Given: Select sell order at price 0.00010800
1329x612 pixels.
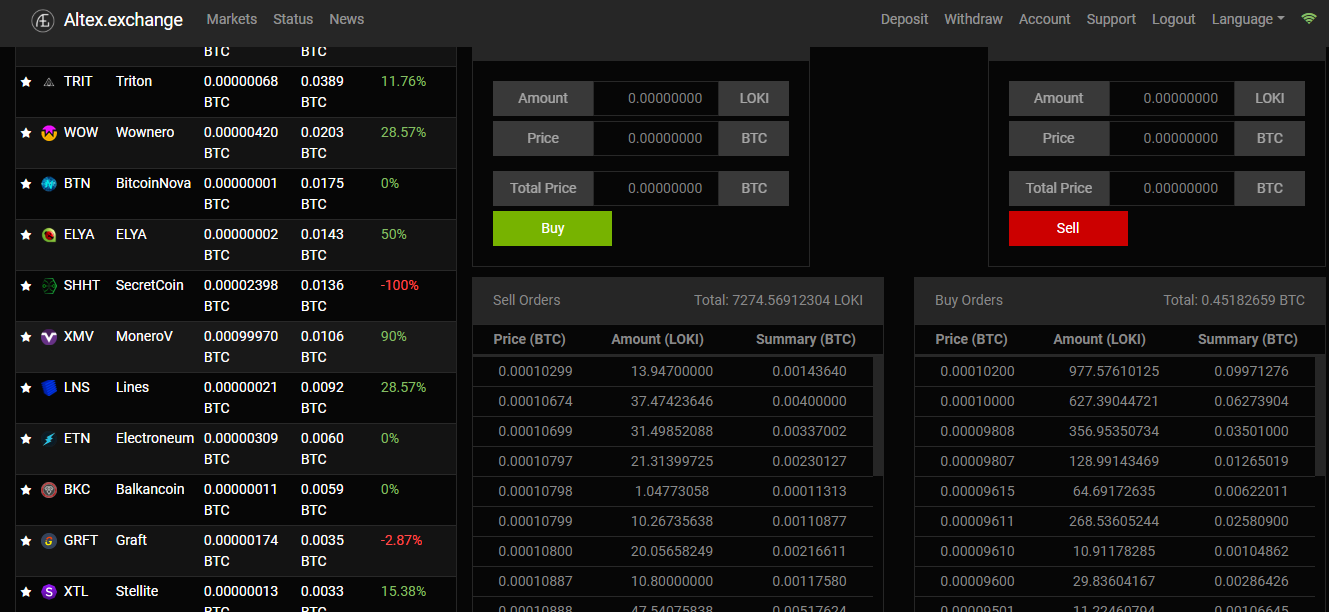Looking at the screenshot, I should [x=673, y=551].
